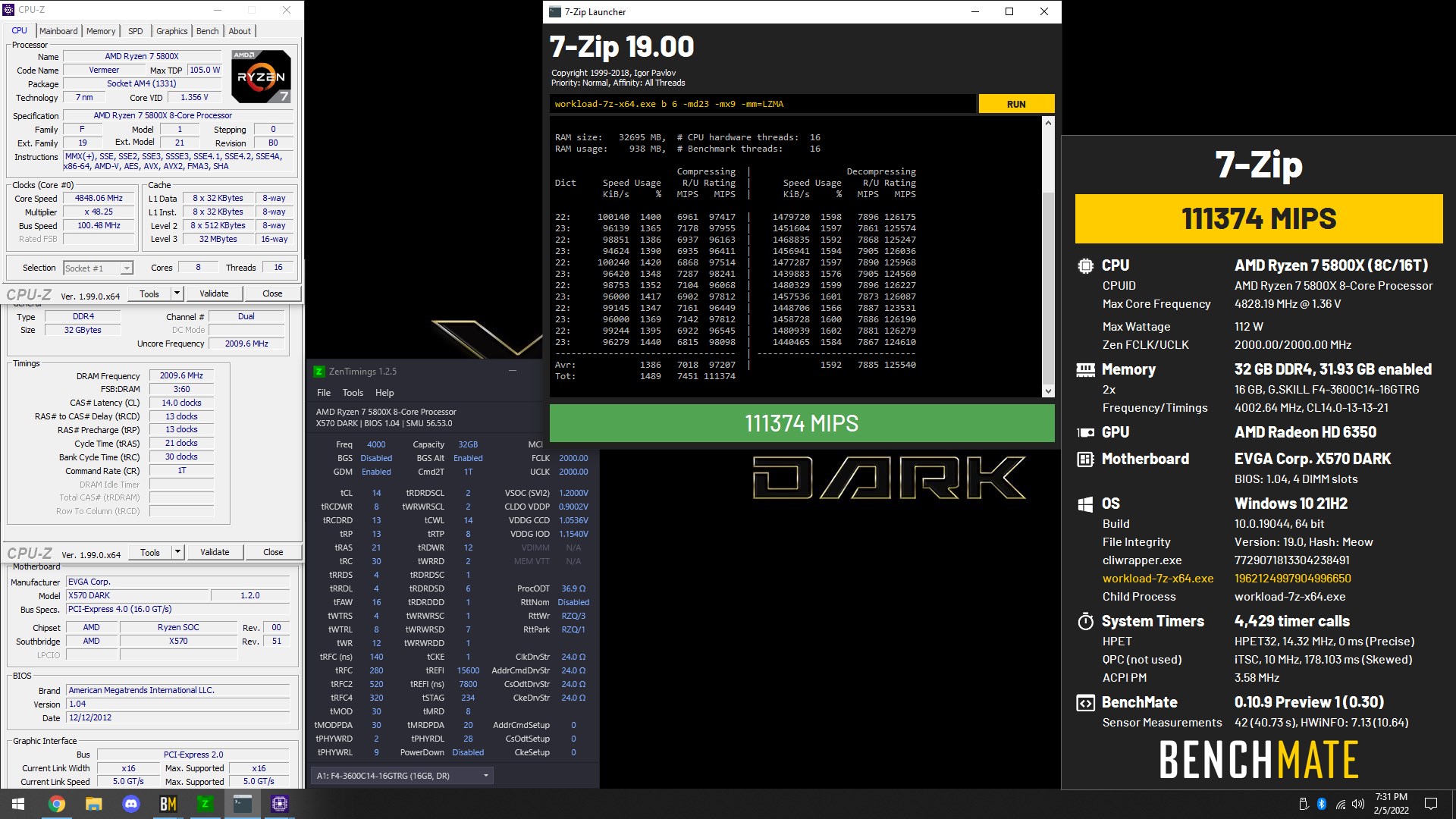Image resolution: width=1456 pixels, height=819 pixels.
Task: Click Validate in the upper CPU-Z window
Action: click(x=214, y=293)
